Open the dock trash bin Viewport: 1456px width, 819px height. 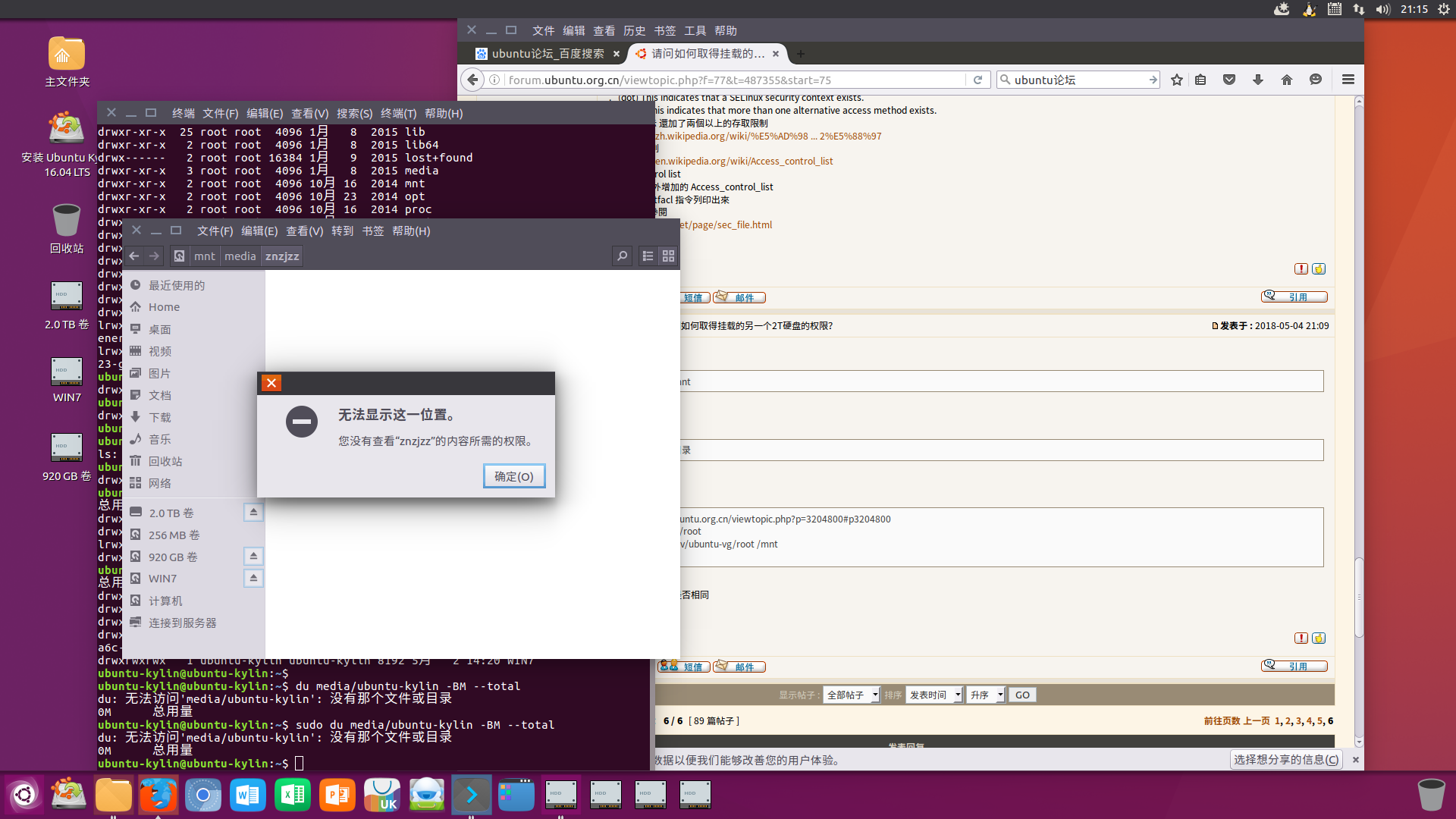(1431, 795)
